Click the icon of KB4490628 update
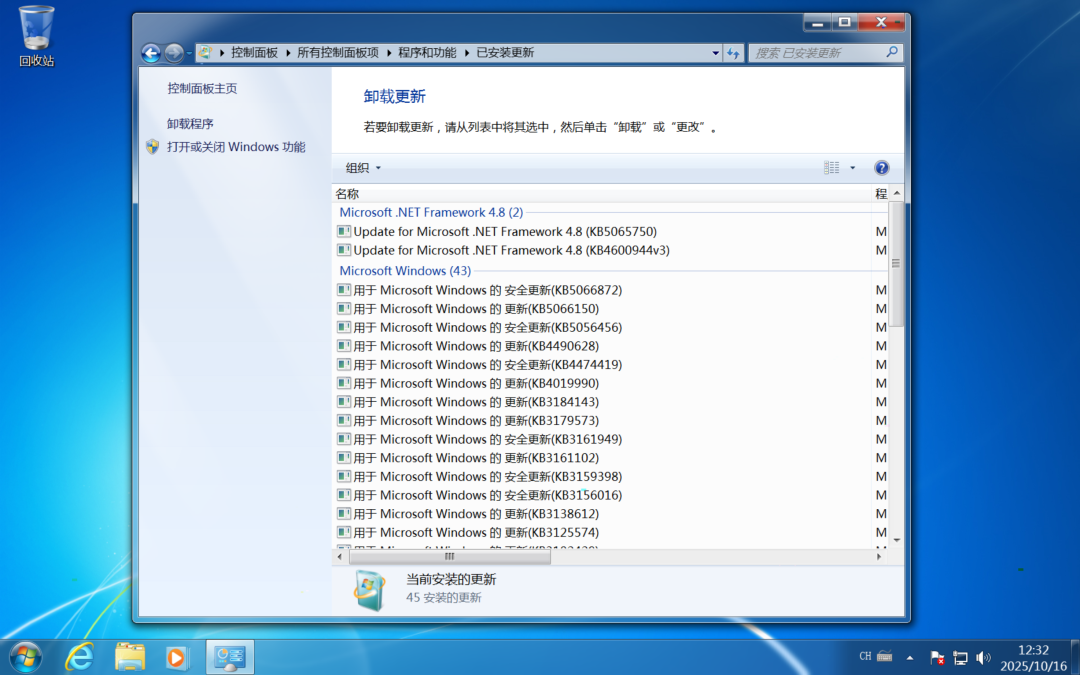This screenshot has width=1080, height=675. coord(344,346)
